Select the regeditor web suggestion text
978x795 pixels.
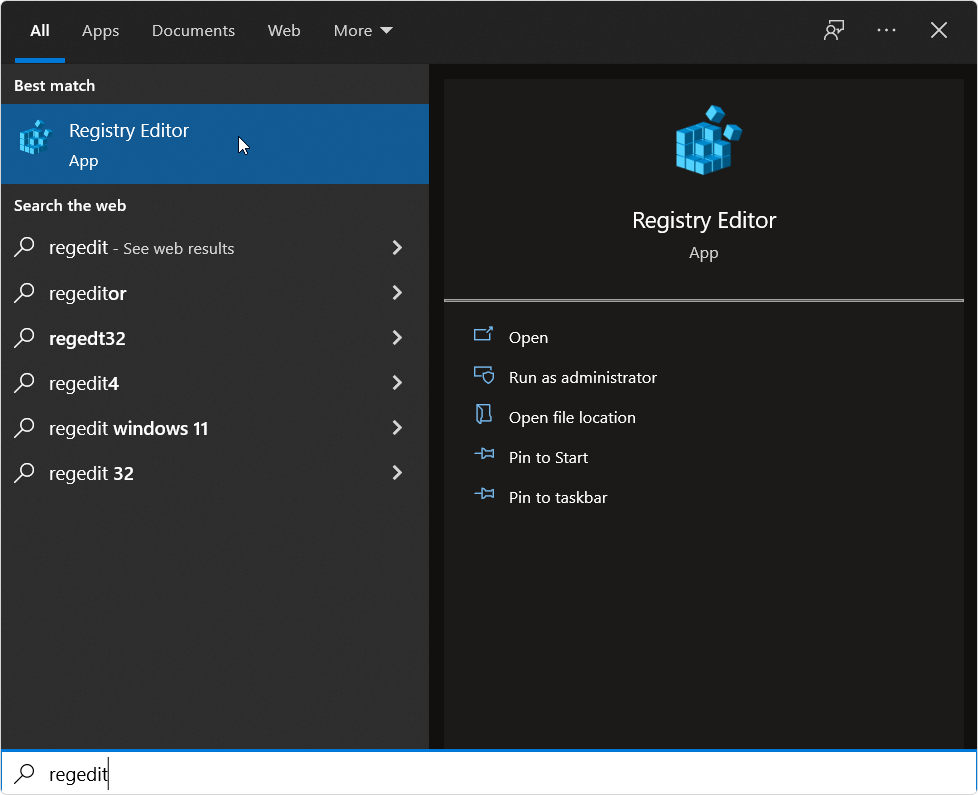(x=87, y=293)
